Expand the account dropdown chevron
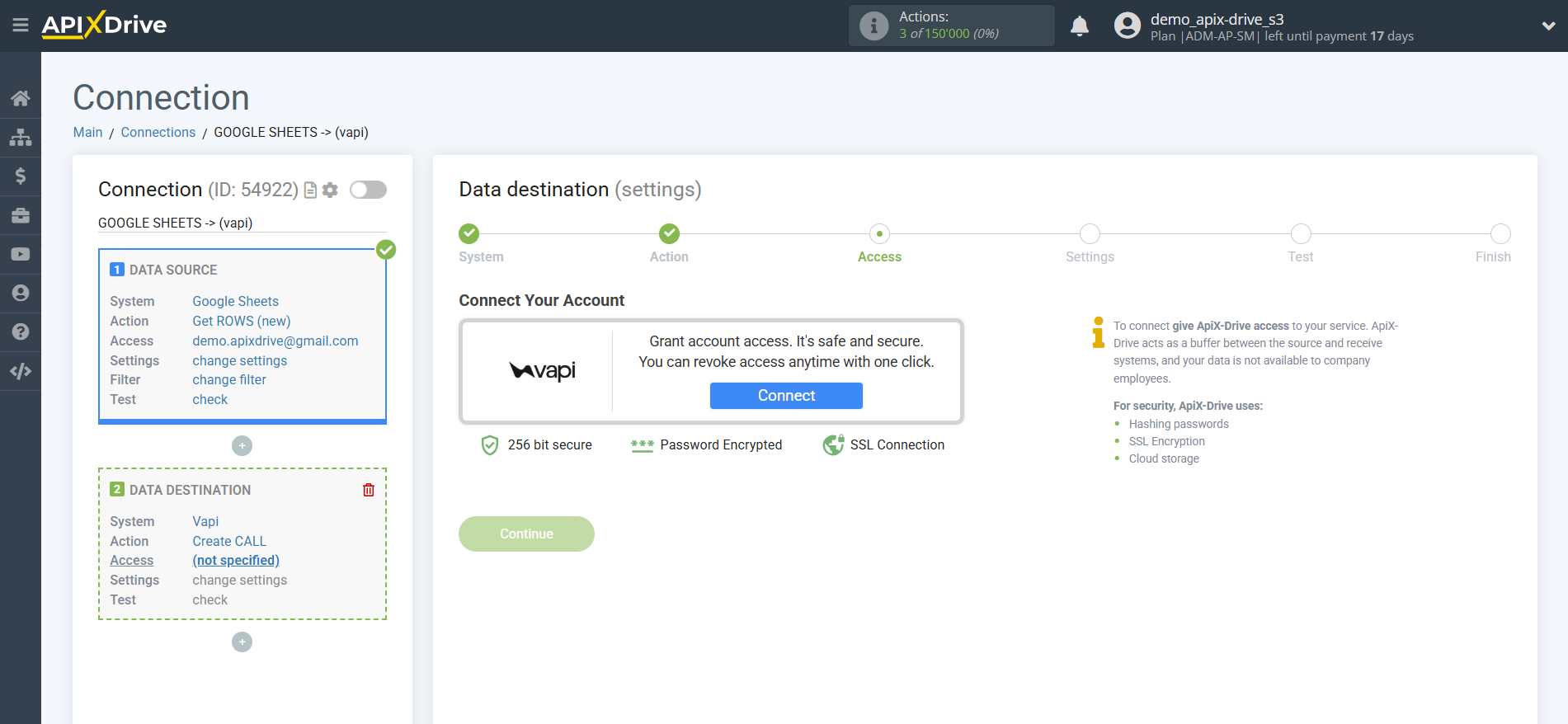This screenshot has height=724, width=1568. (x=1548, y=26)
